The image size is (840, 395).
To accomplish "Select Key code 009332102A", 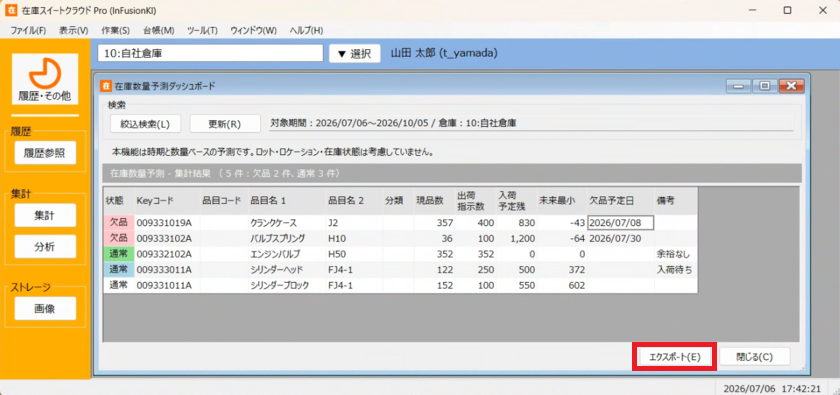I will tap(167, 254).
